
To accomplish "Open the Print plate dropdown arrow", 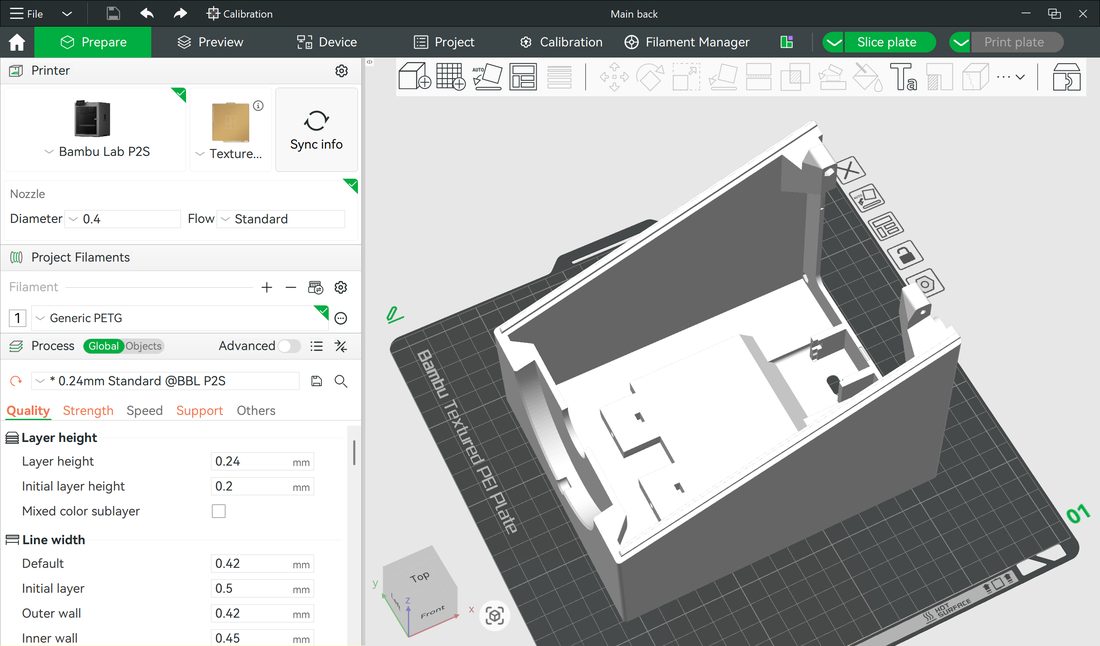I will 960,42.
